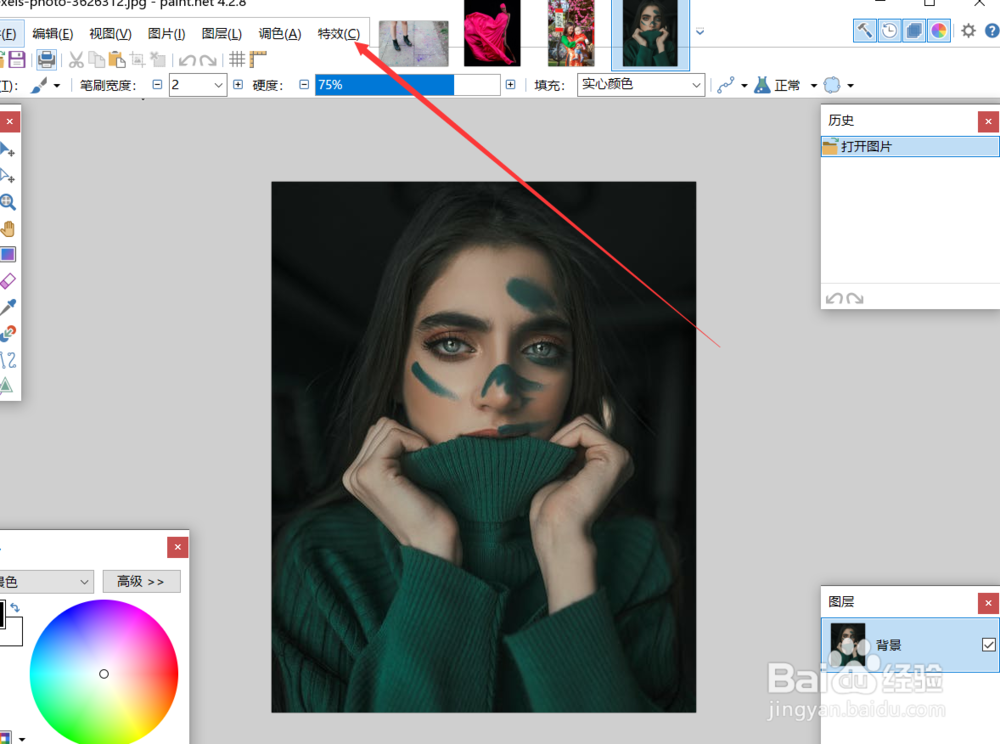Click the Copy icon
Screen dimensions: 1000x744
click(96, 60)
